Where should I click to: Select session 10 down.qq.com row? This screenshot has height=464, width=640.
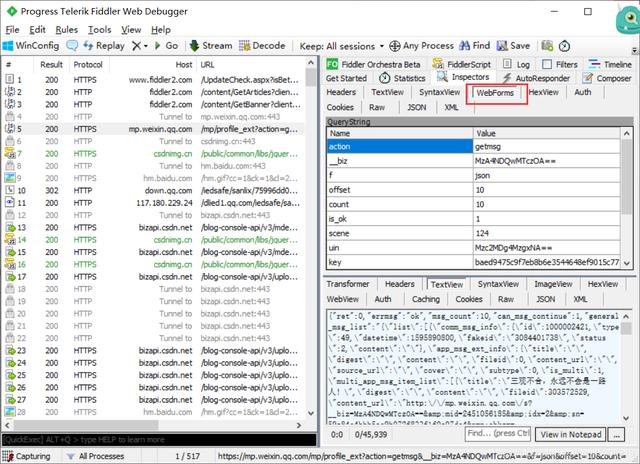153,191
